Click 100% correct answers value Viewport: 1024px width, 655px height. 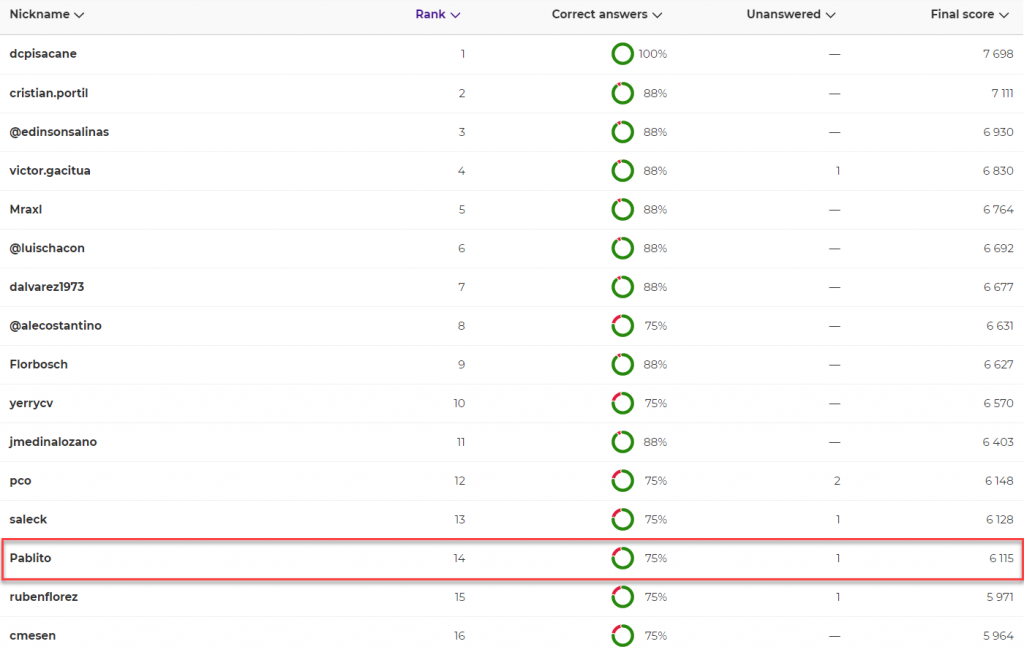653,54
